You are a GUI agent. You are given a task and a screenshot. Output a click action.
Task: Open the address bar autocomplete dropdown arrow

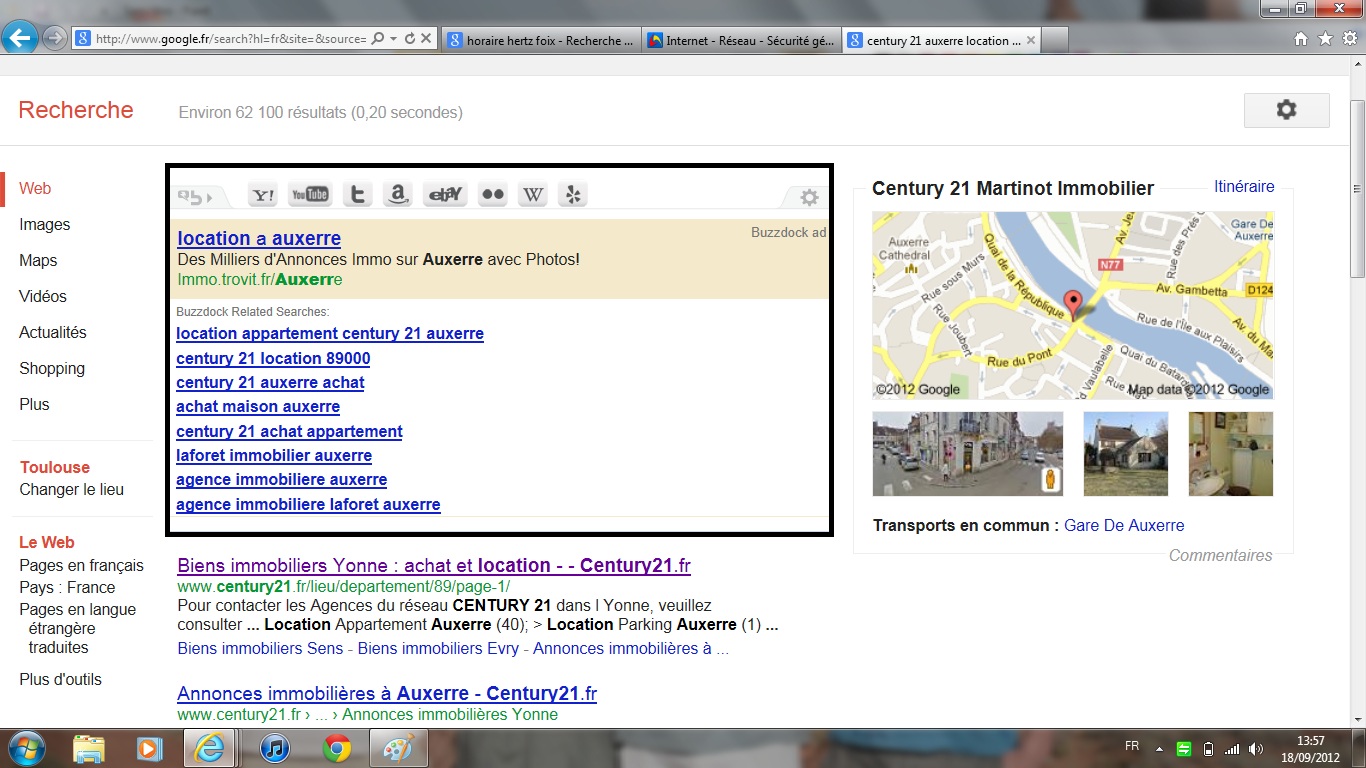[x=394, y=39]
